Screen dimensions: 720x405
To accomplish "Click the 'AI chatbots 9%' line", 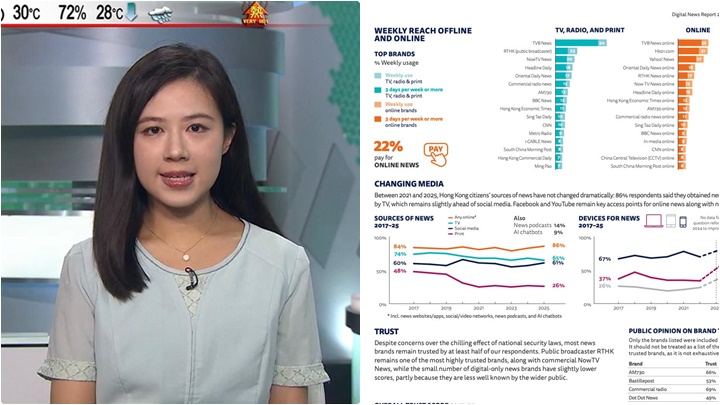I will pyautogui.click(x=538, y=232).
